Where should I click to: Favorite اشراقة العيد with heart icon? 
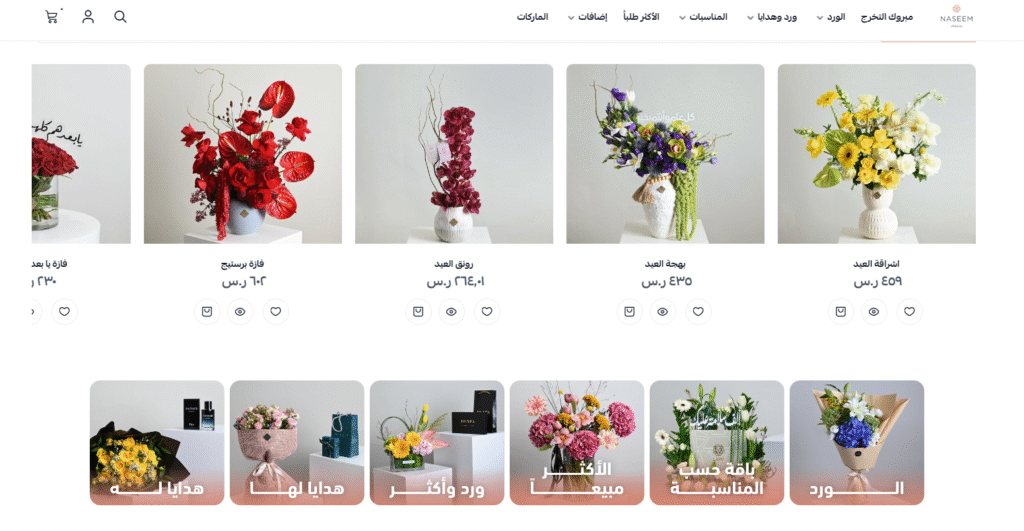tap(909, 312)
